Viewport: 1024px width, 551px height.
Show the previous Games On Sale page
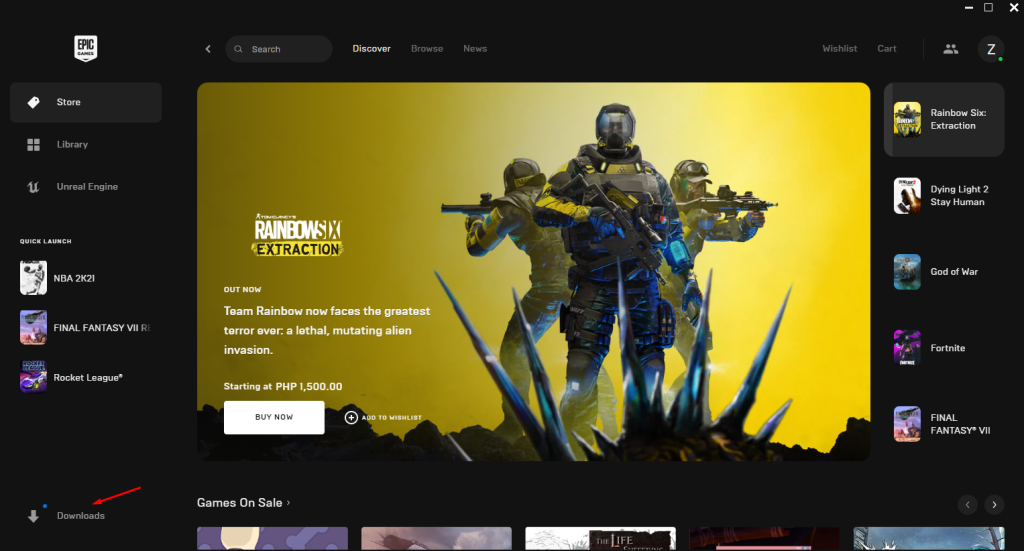pyautogui.click(x=967, y=505)
